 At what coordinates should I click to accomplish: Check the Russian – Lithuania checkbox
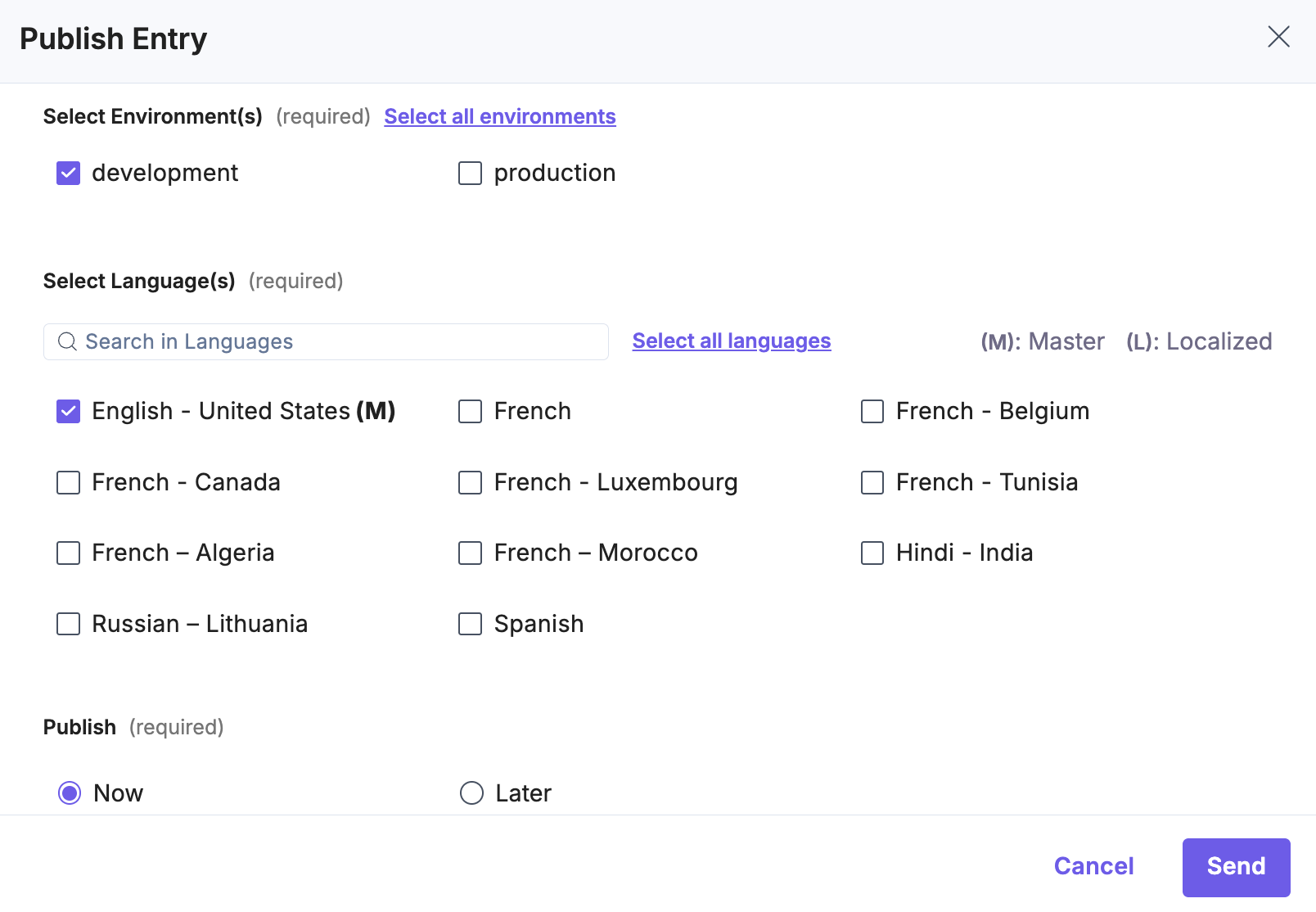click(x=69, y=625)
